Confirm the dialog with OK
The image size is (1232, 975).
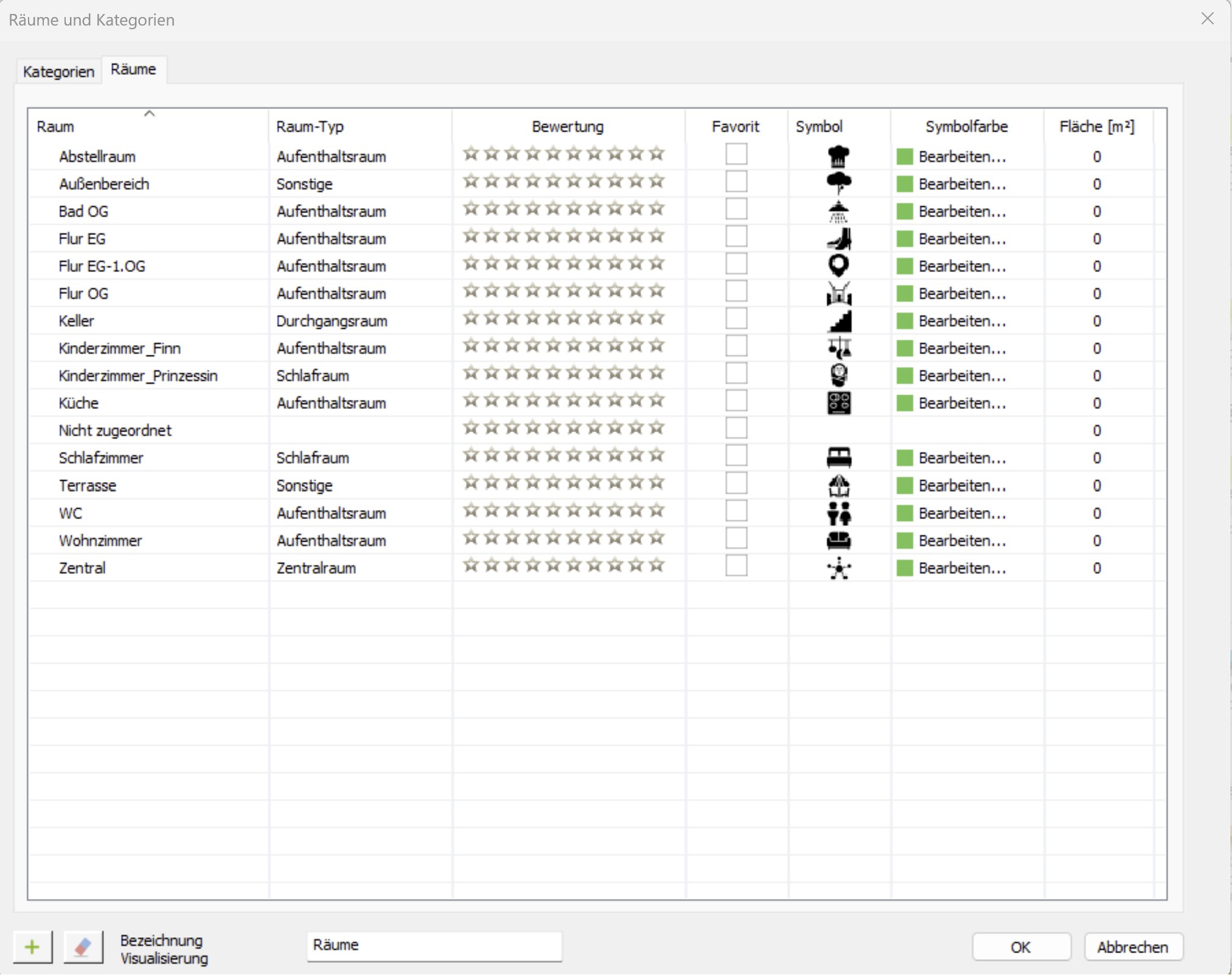coord(1021,947)
